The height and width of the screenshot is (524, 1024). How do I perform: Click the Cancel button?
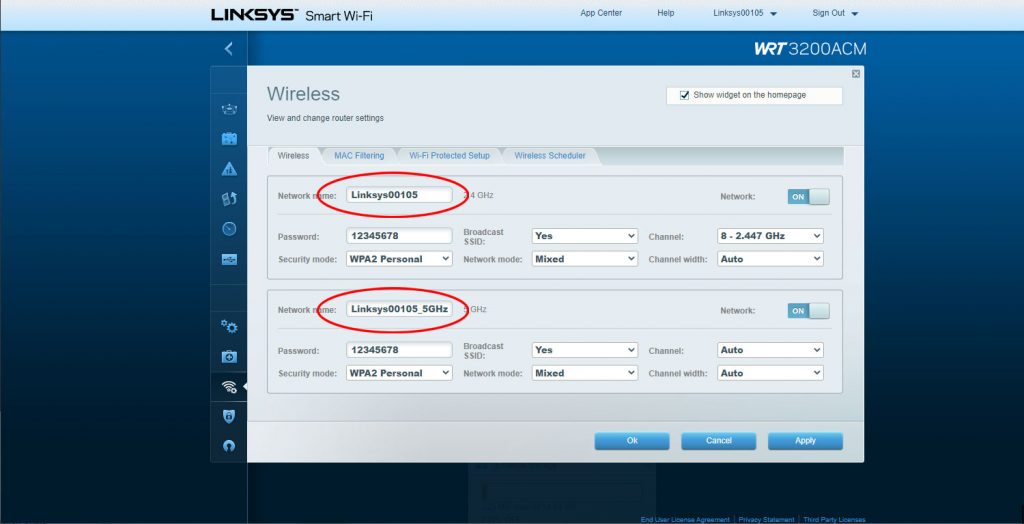[x=718, y=441]
